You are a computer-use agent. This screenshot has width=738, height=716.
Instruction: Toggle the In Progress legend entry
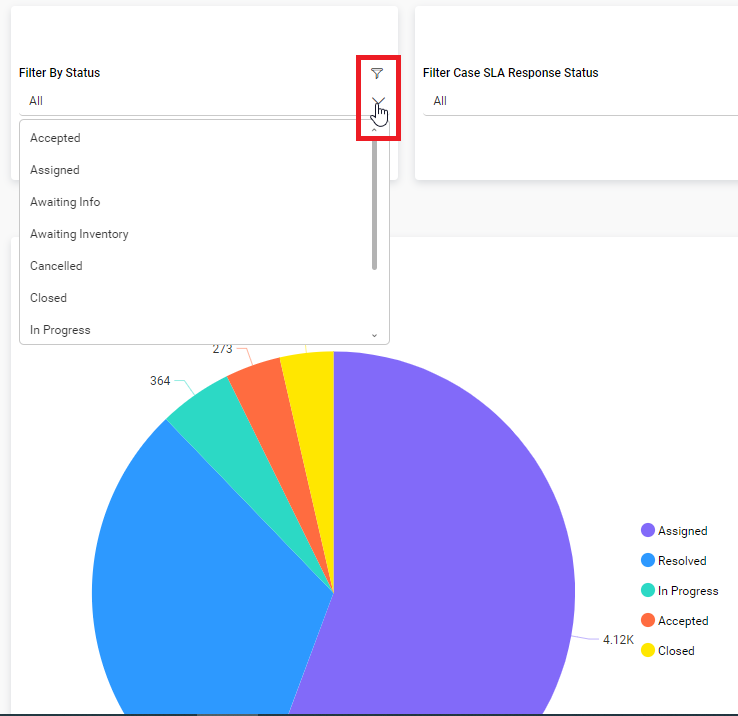point(680,591)
